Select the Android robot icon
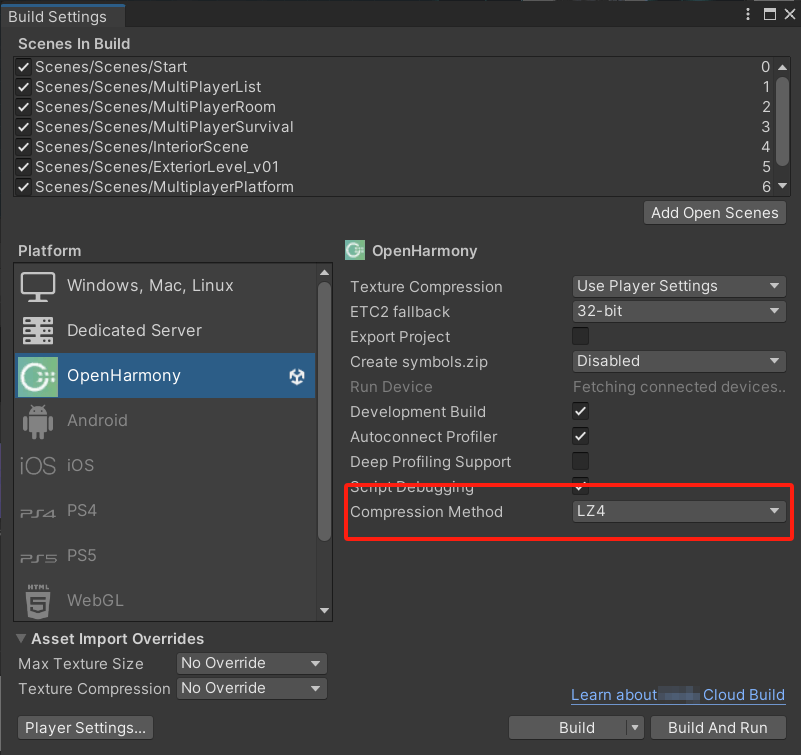 click(38, 421)
